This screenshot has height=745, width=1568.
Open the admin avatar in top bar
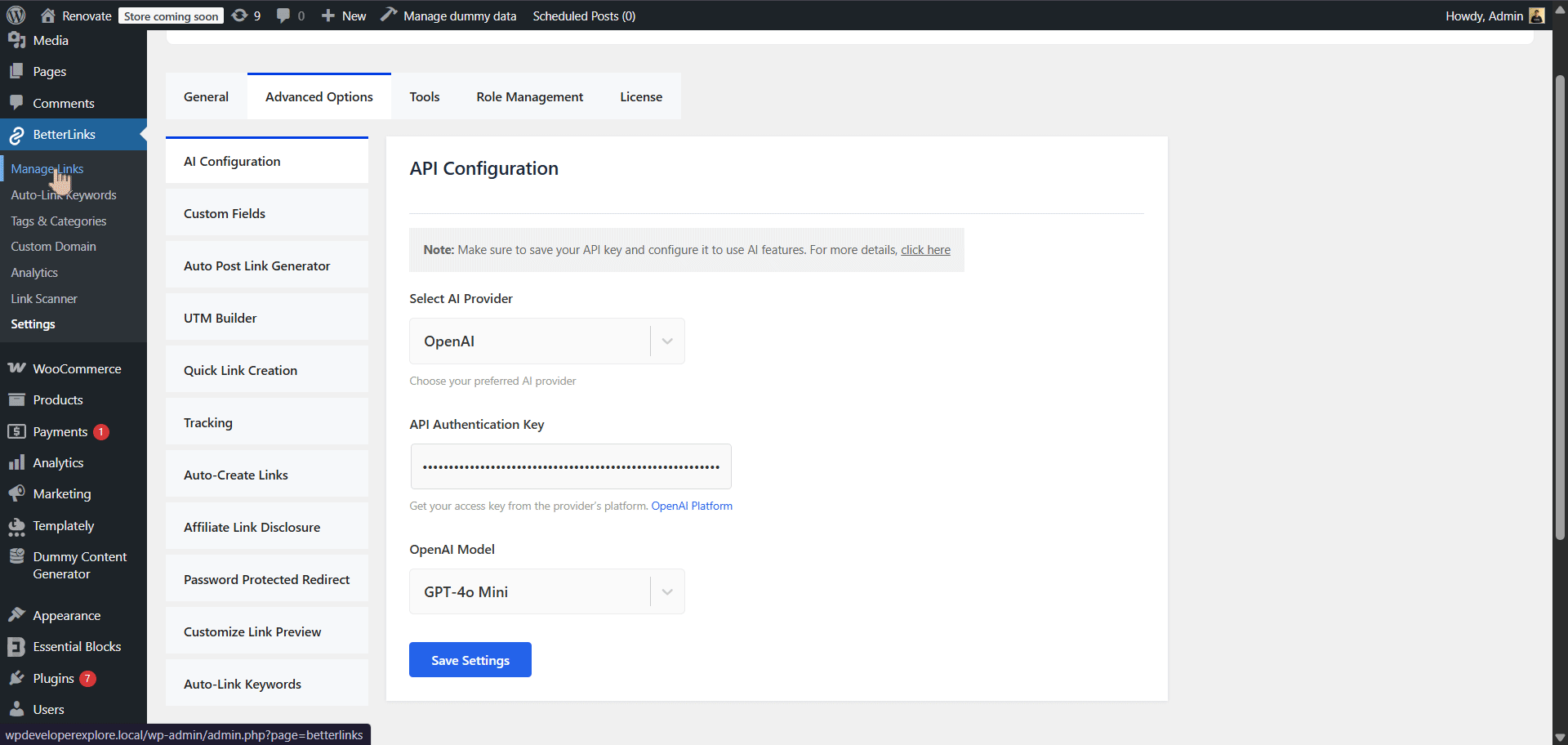pyautogui.click(x=1536, y=15)
